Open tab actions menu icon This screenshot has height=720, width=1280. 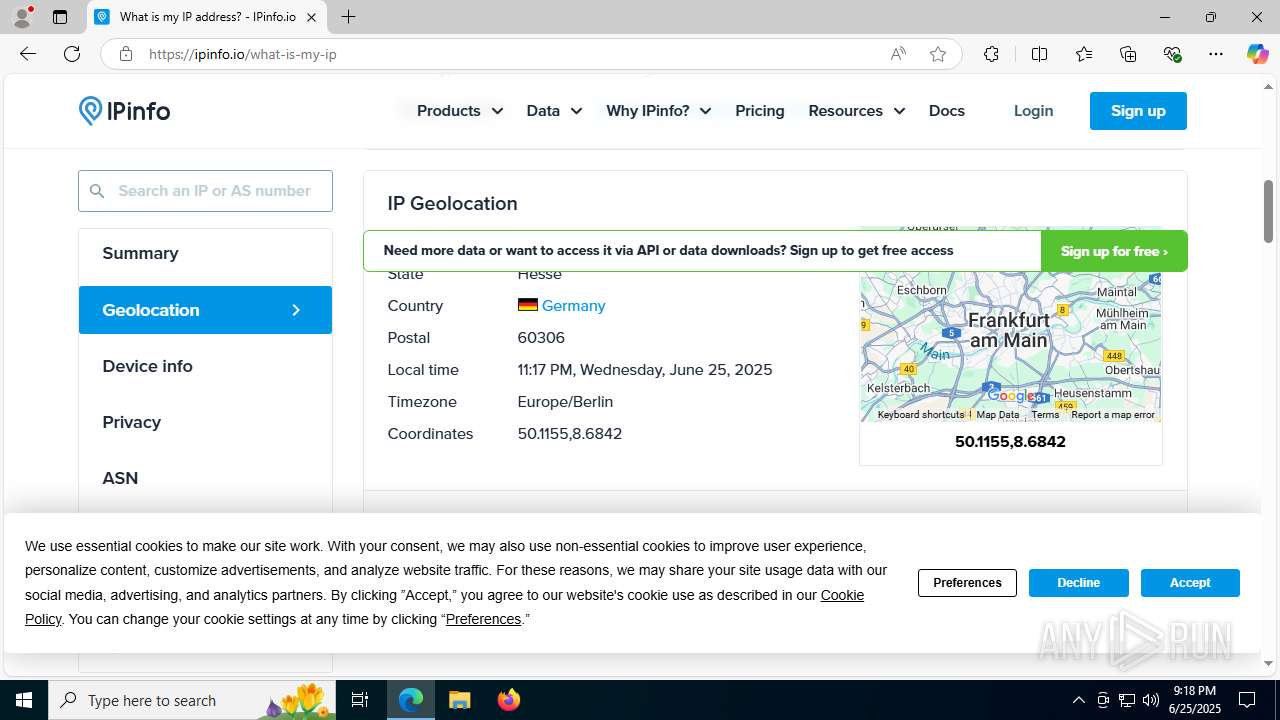click(60, 17)
